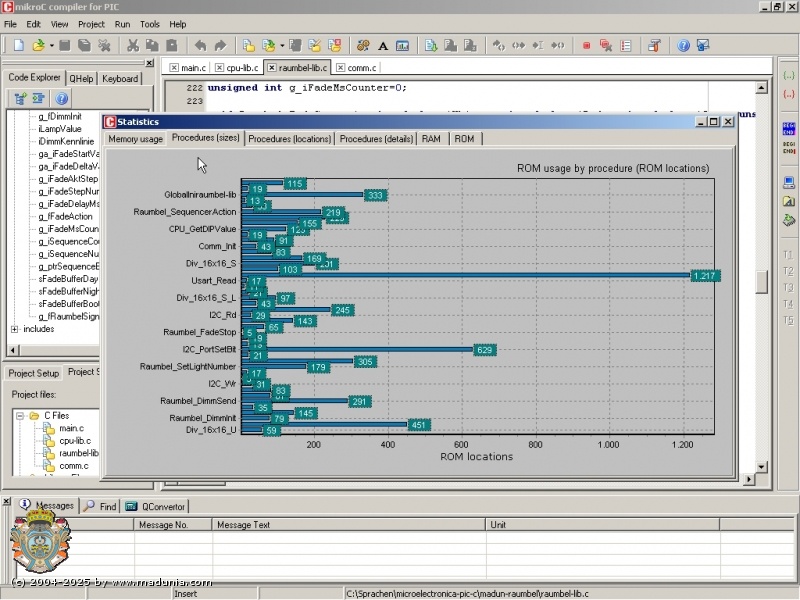
Task: Click the Open project toolbar icon
Action: point(268,45)
